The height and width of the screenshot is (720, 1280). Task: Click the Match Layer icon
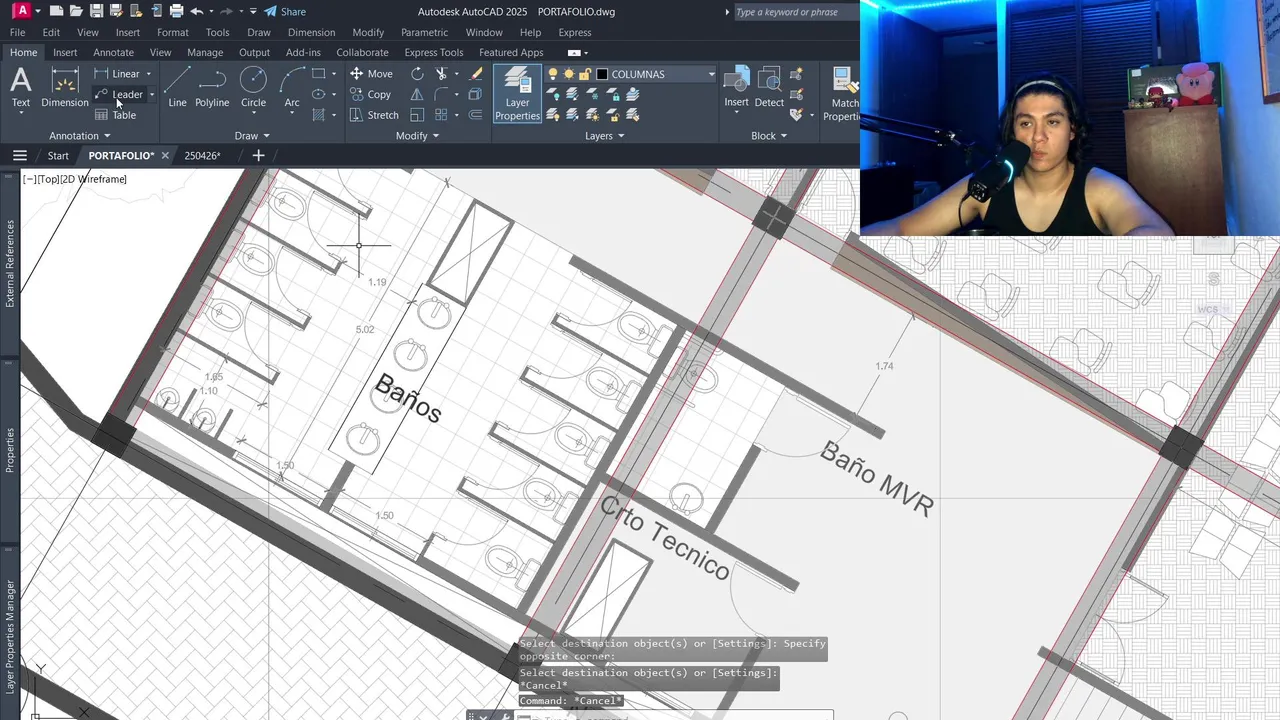pyautogui.click(x=632, y=115)
